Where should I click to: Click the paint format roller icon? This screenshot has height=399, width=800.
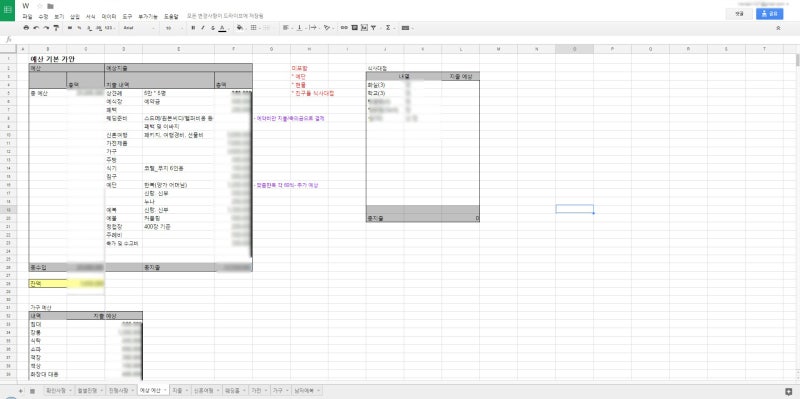click(56, 28)
